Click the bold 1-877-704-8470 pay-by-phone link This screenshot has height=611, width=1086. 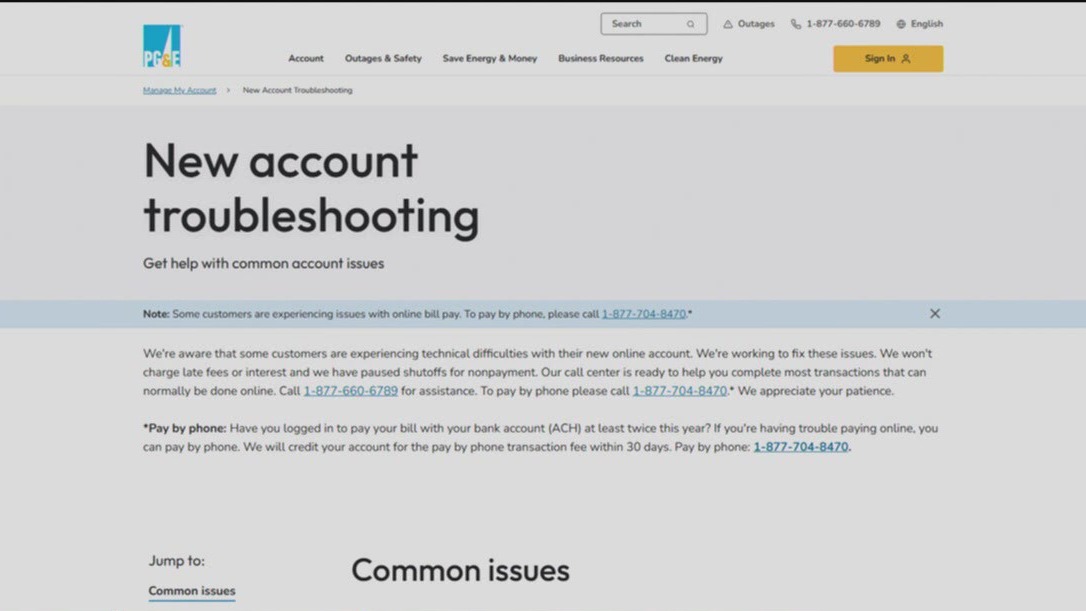tap(800, 447)
